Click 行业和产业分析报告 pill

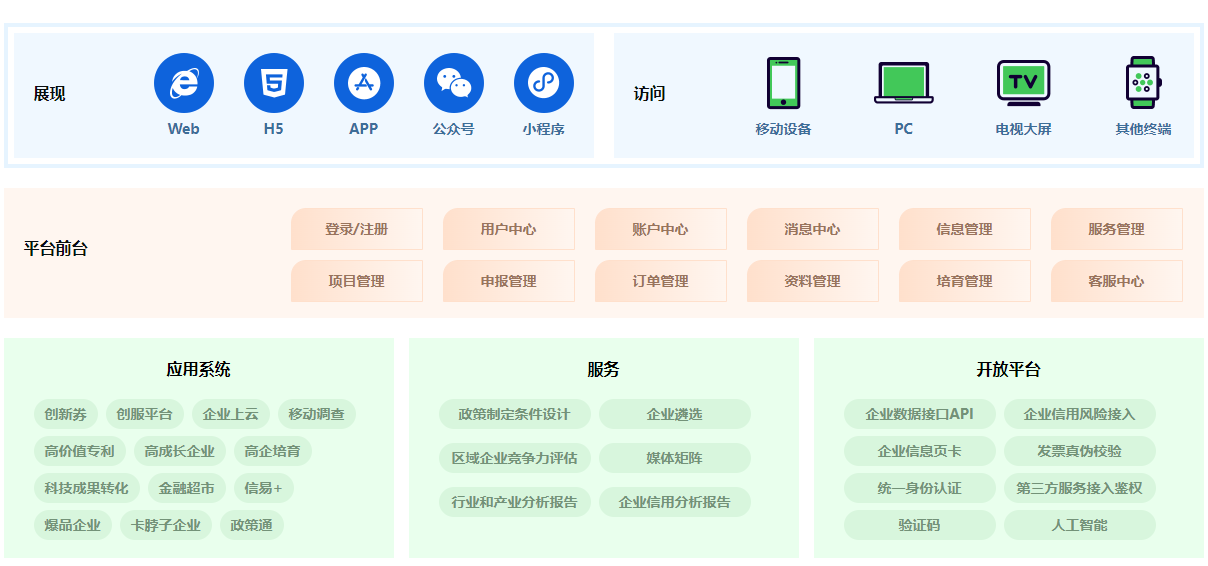(515, 502)
